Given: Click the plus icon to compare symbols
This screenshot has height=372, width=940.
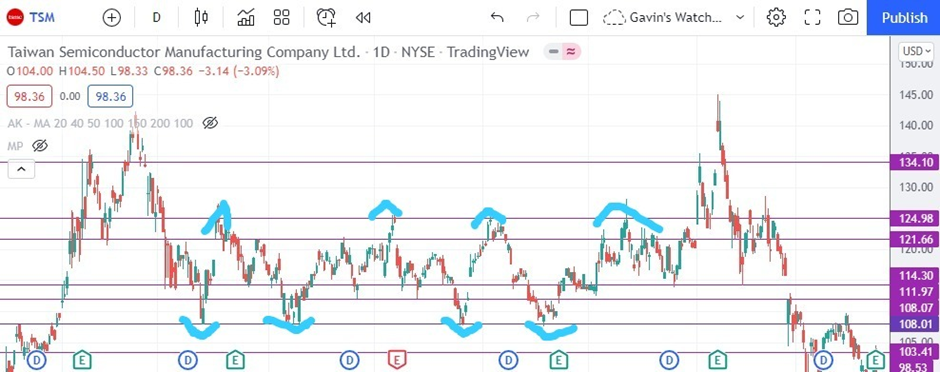Looking at the screenshot, I should [112, 17].
